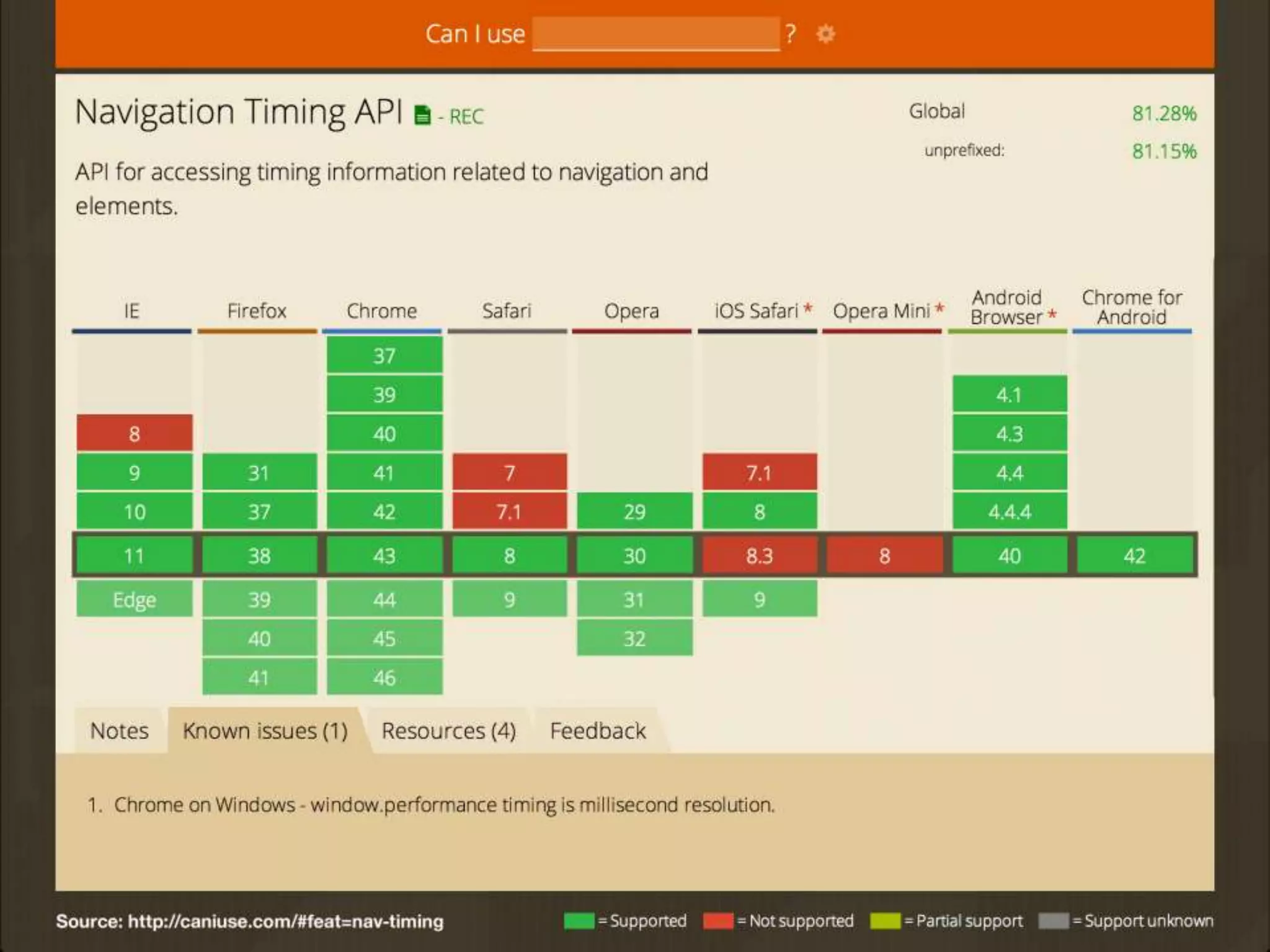Click the green Supported legend swatch

(x=579, y=921)
